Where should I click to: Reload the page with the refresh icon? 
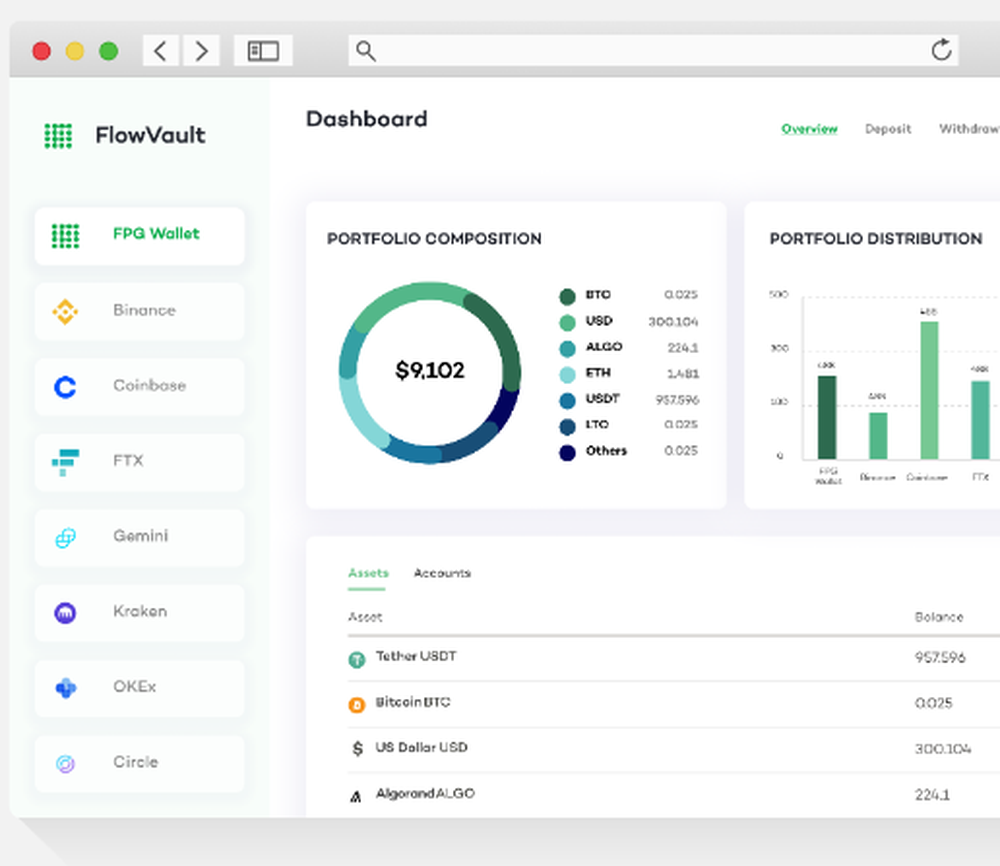(941, 50)
